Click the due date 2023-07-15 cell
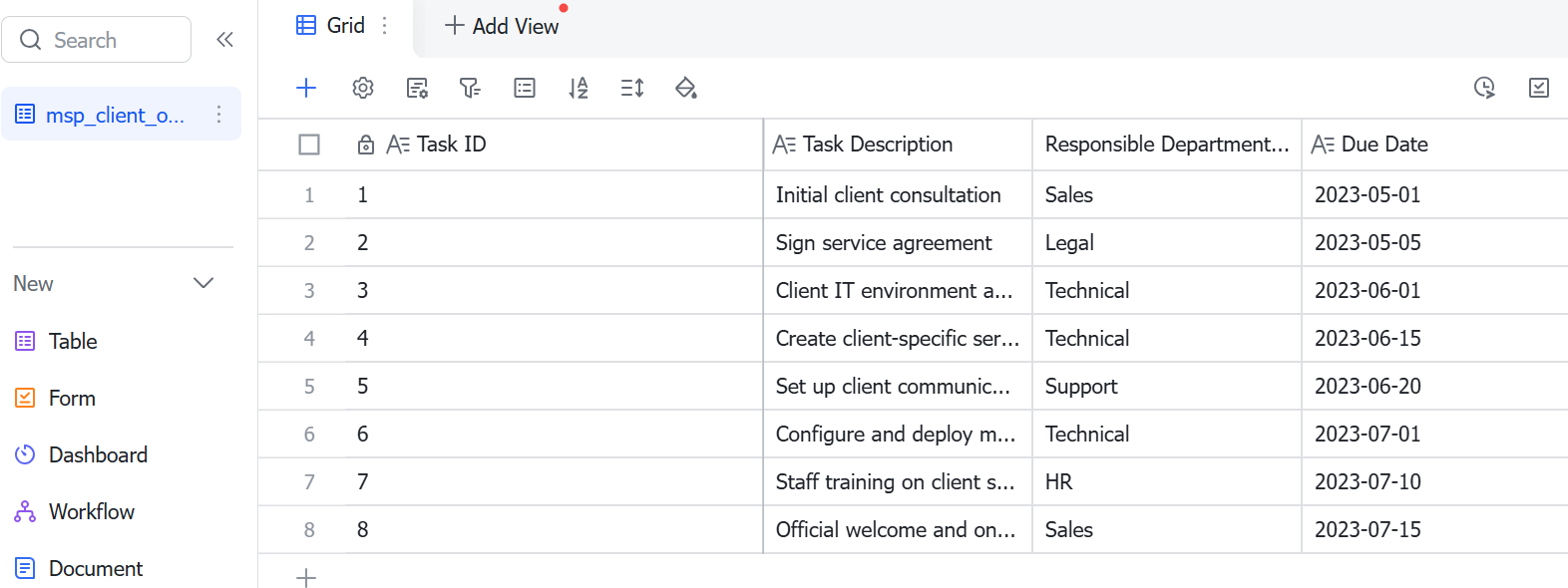The height and width of the screenshot is (588, 1568). [1434, 530]
